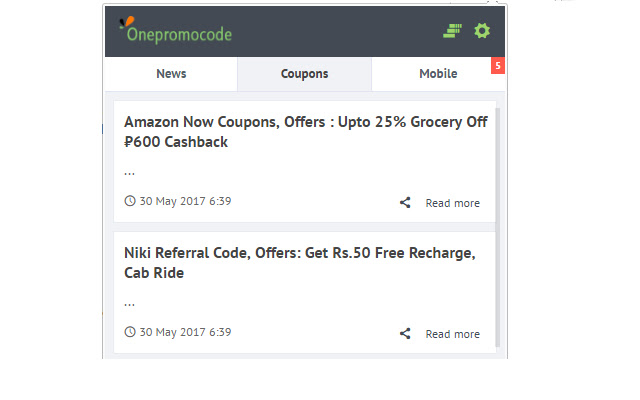Read more about Niki Referral Code
This screenshot has width=640, height=400.
click(453, 334)
